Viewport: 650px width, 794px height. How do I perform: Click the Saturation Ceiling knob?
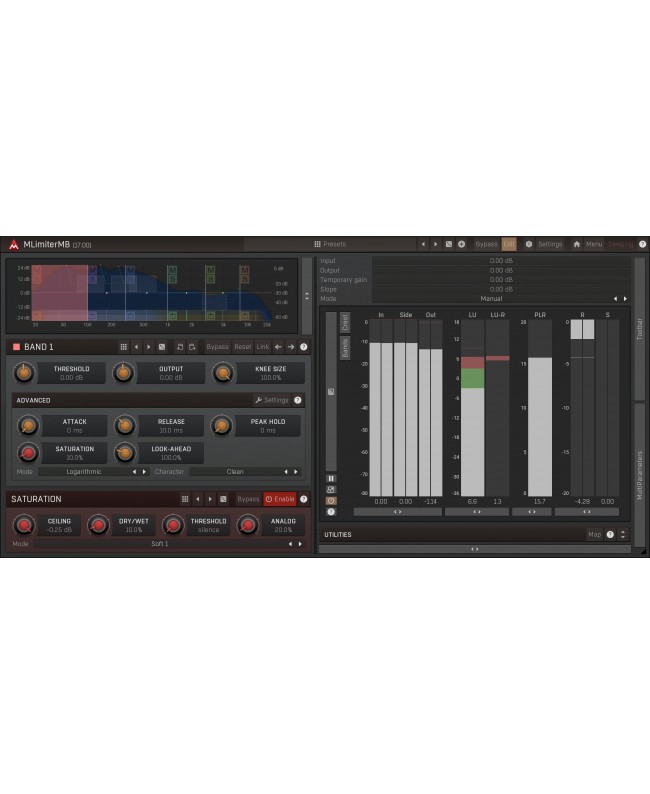(x=24, y=525)
